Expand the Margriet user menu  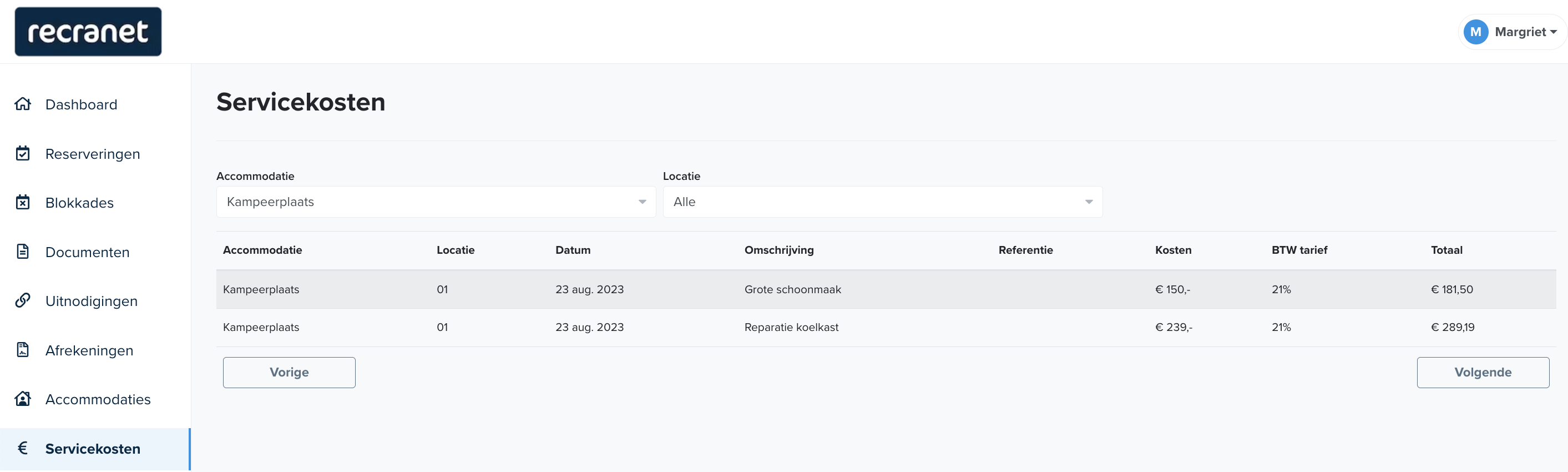(x=1512, y=32)
